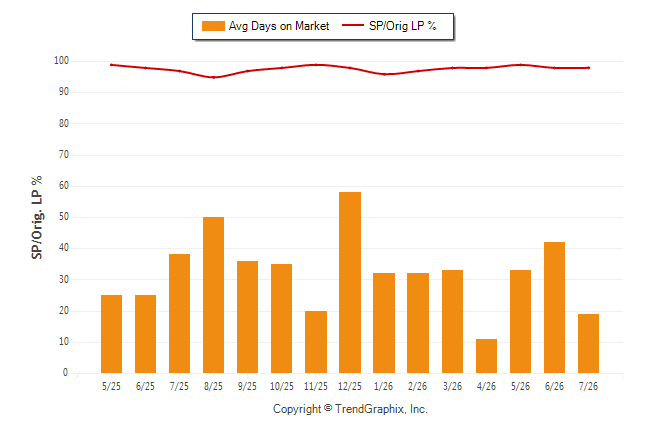The width and height of the screenshot is (646, 434).
Task: Click the Copyright TrendGraphix, Inc. text
Action: click(350, 409)
